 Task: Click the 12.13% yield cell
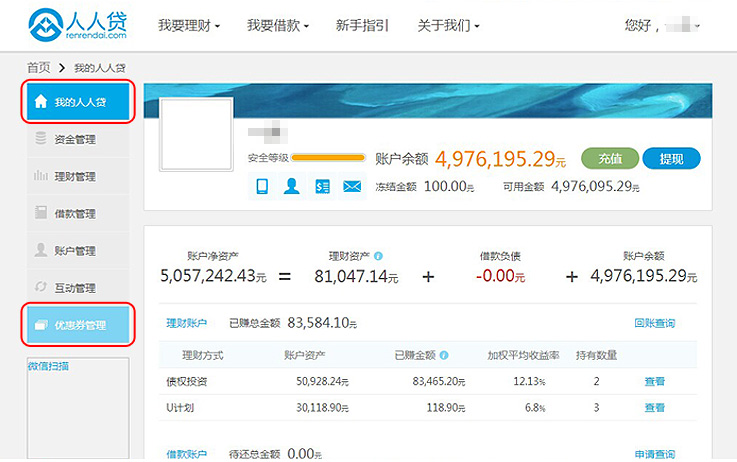point(529,381)
